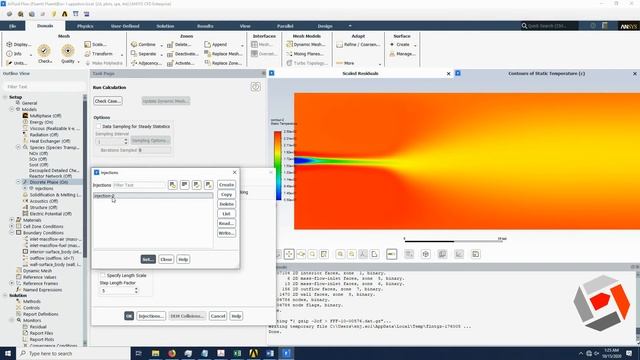This screenshot has height=360, width=640.
Task: Enable Data Sampling for Steady Statistics
Action: point(98,127)
